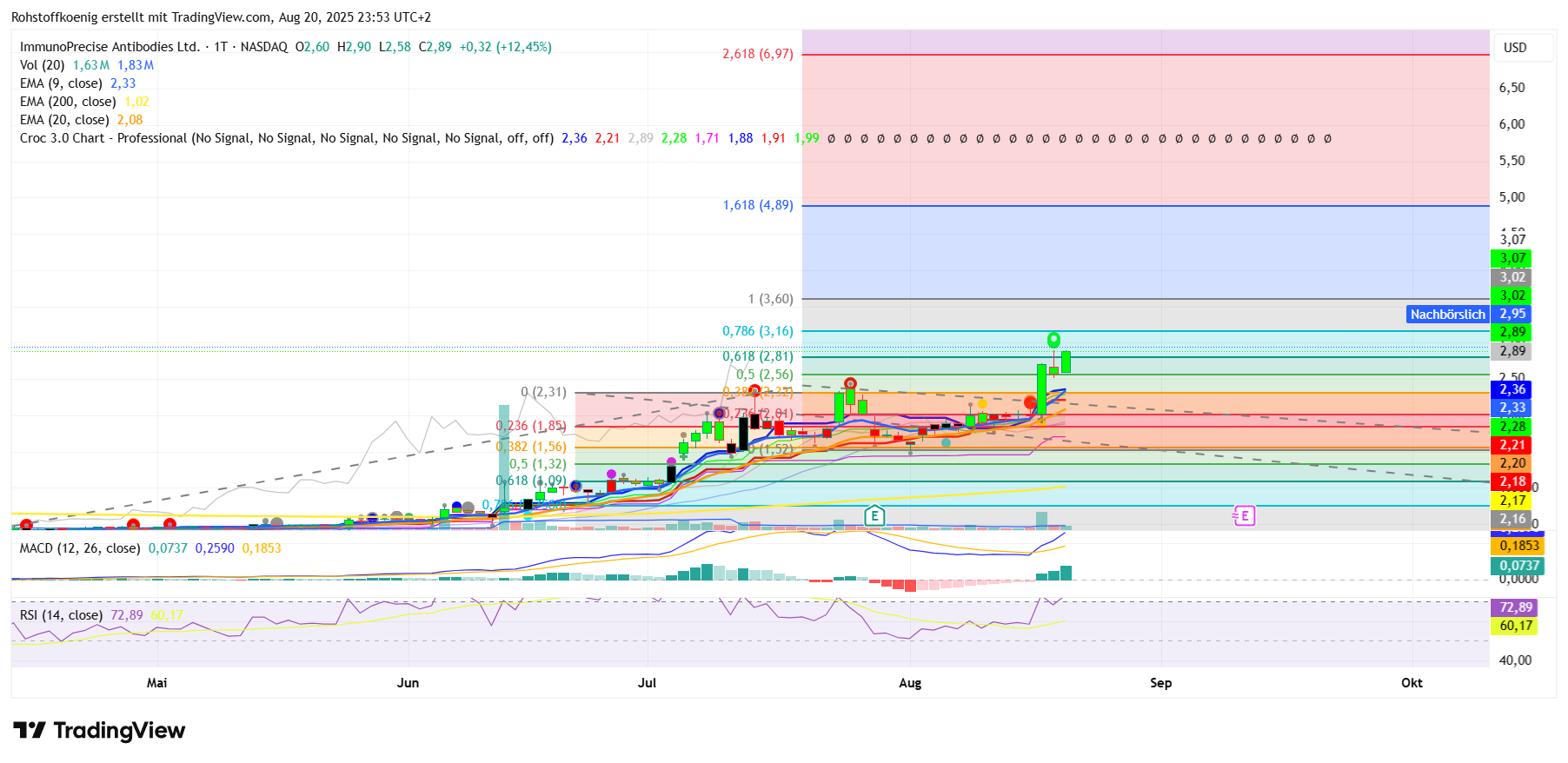The width and height of the screenshot is (1568, 763).
Task: Click the ImmunoPrecise Antibodies Ltd. symbol title
Action: point(110,47)
